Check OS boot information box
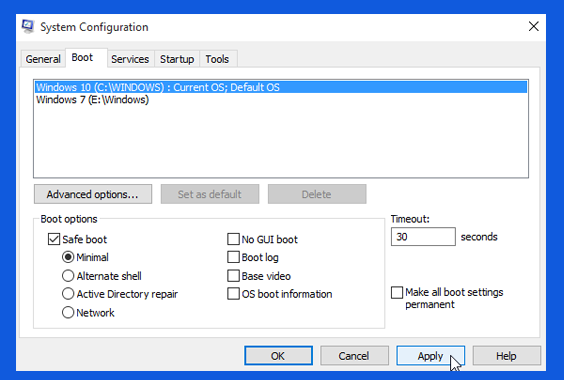Screen dimensions: 564x380 tap(233, 294)
